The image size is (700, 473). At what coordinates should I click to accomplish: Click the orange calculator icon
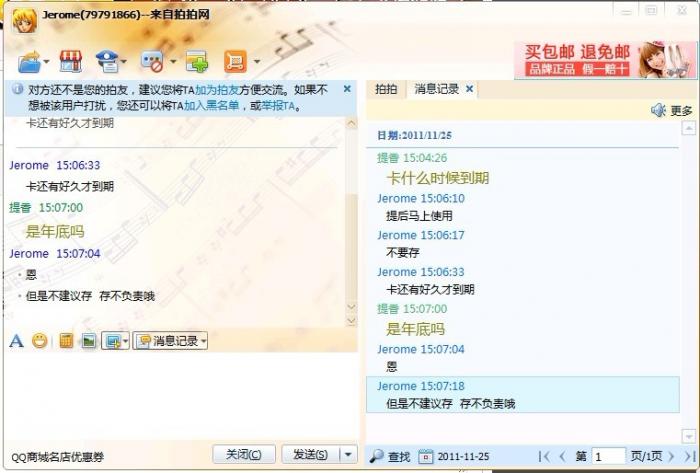click(66, 341)
